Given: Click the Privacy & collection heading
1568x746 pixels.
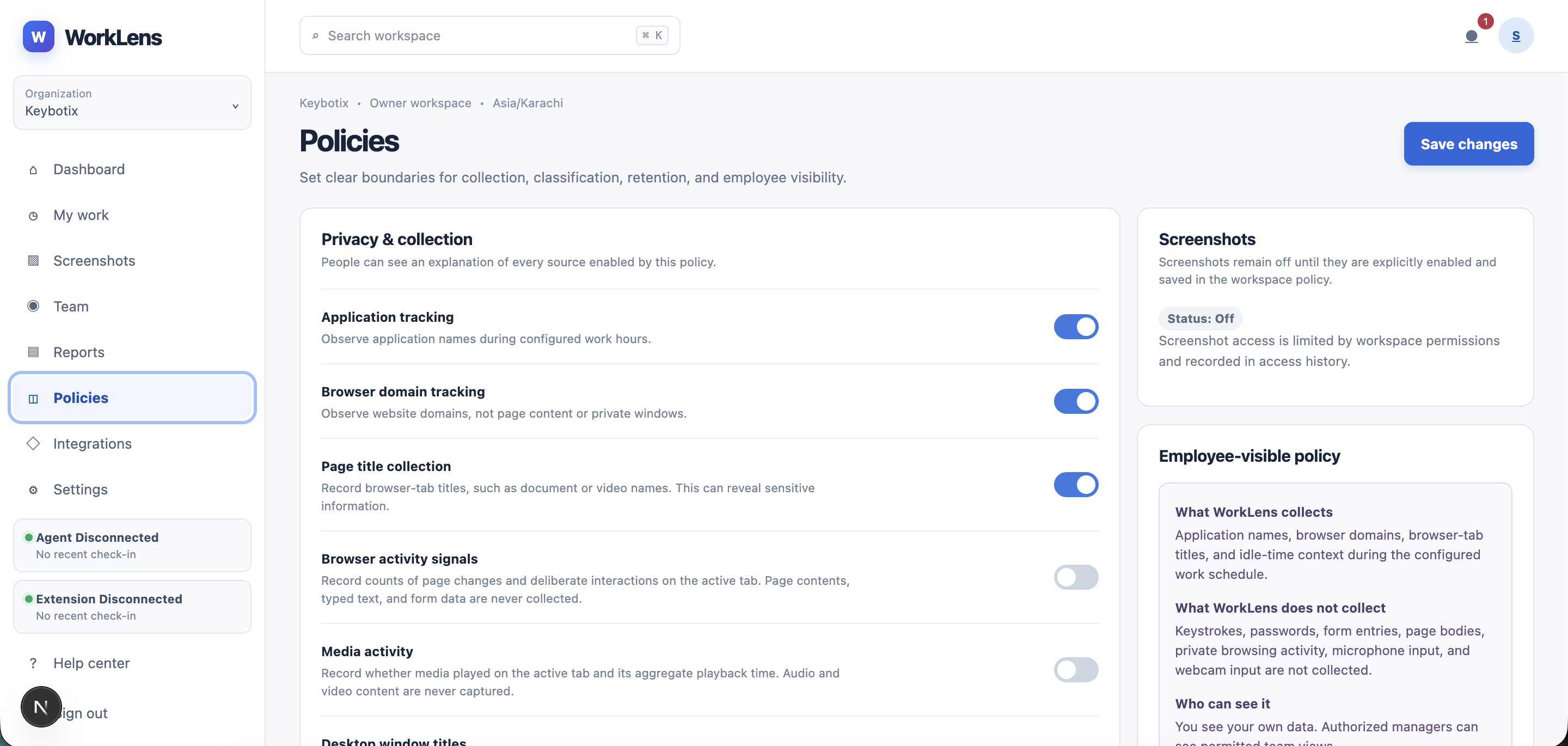Looking at the screenshot, I should click(396, 240).
